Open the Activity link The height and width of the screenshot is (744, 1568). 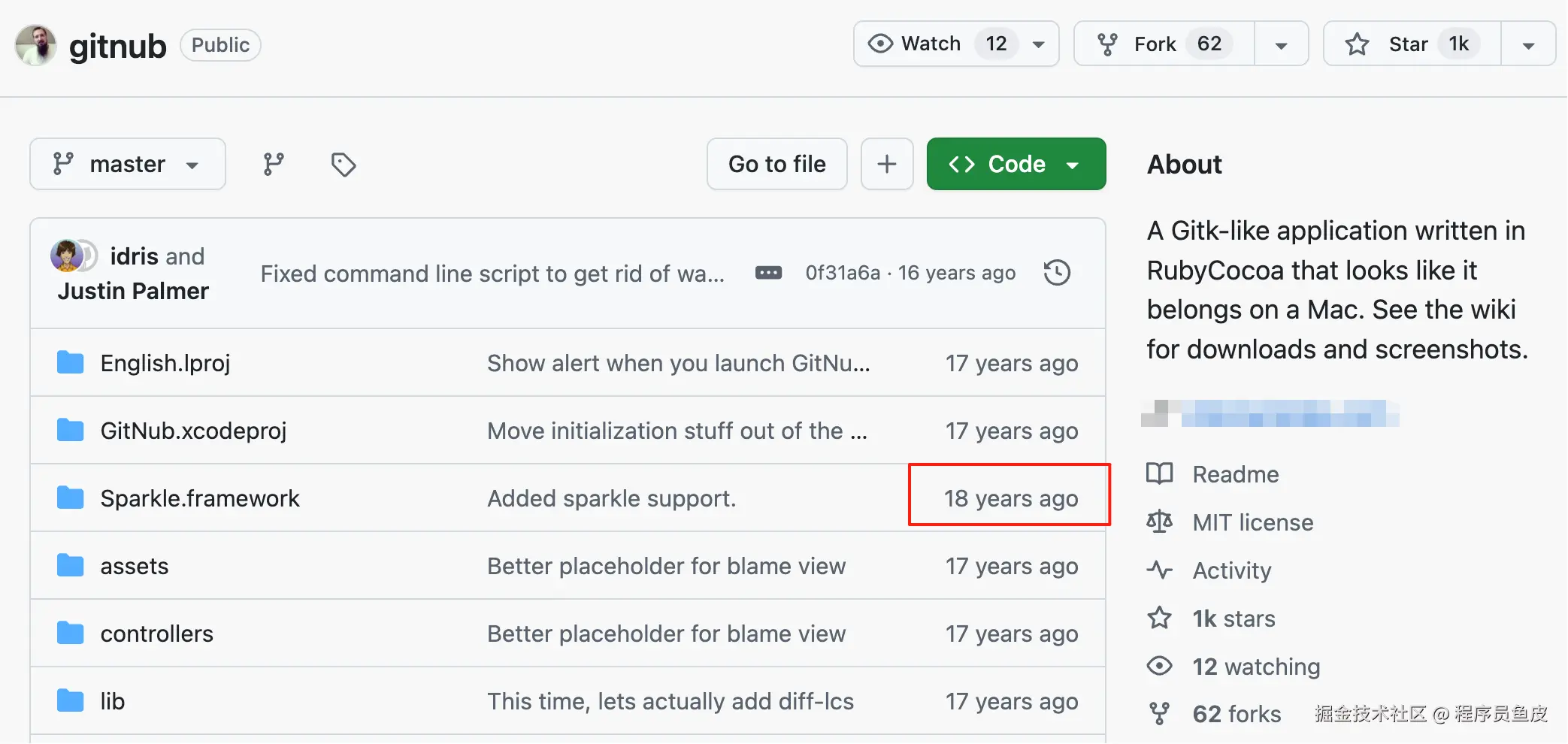pyautogui.click(x=1231, y=570)
